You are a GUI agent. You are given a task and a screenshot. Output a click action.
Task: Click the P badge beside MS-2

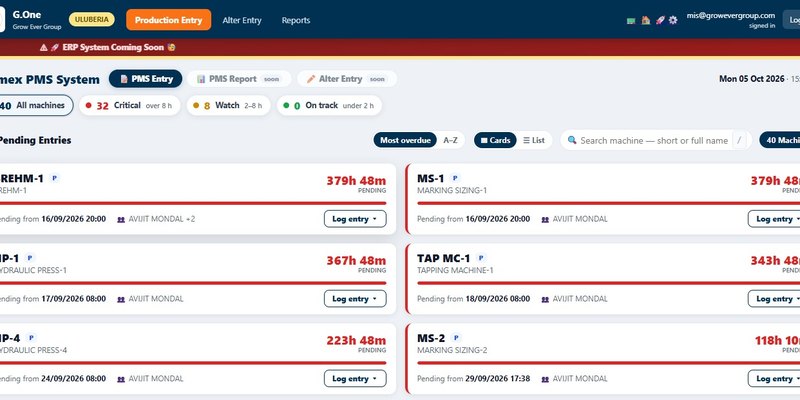coord(456,338)
